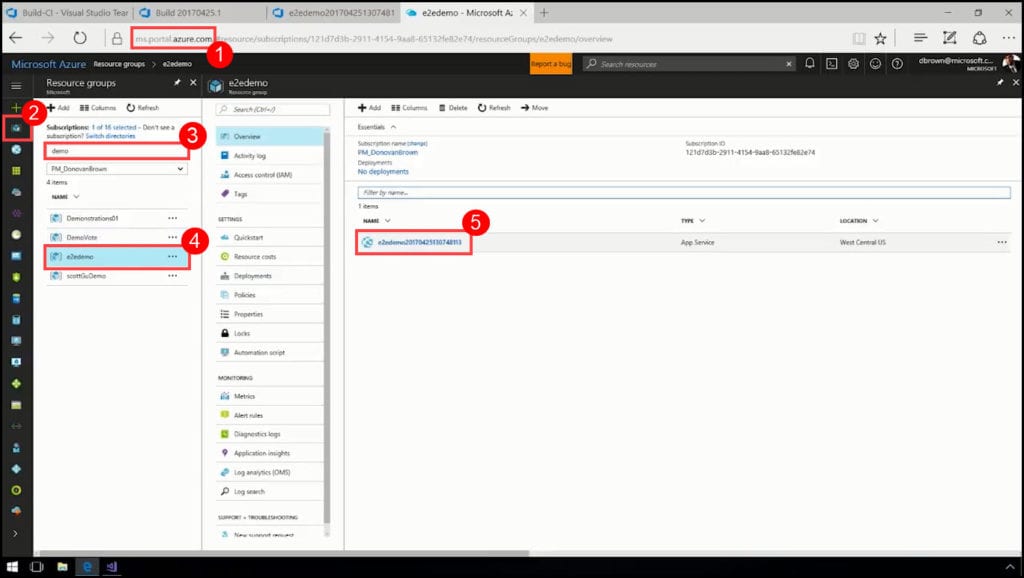Click the No deployments link

point(383,171)
